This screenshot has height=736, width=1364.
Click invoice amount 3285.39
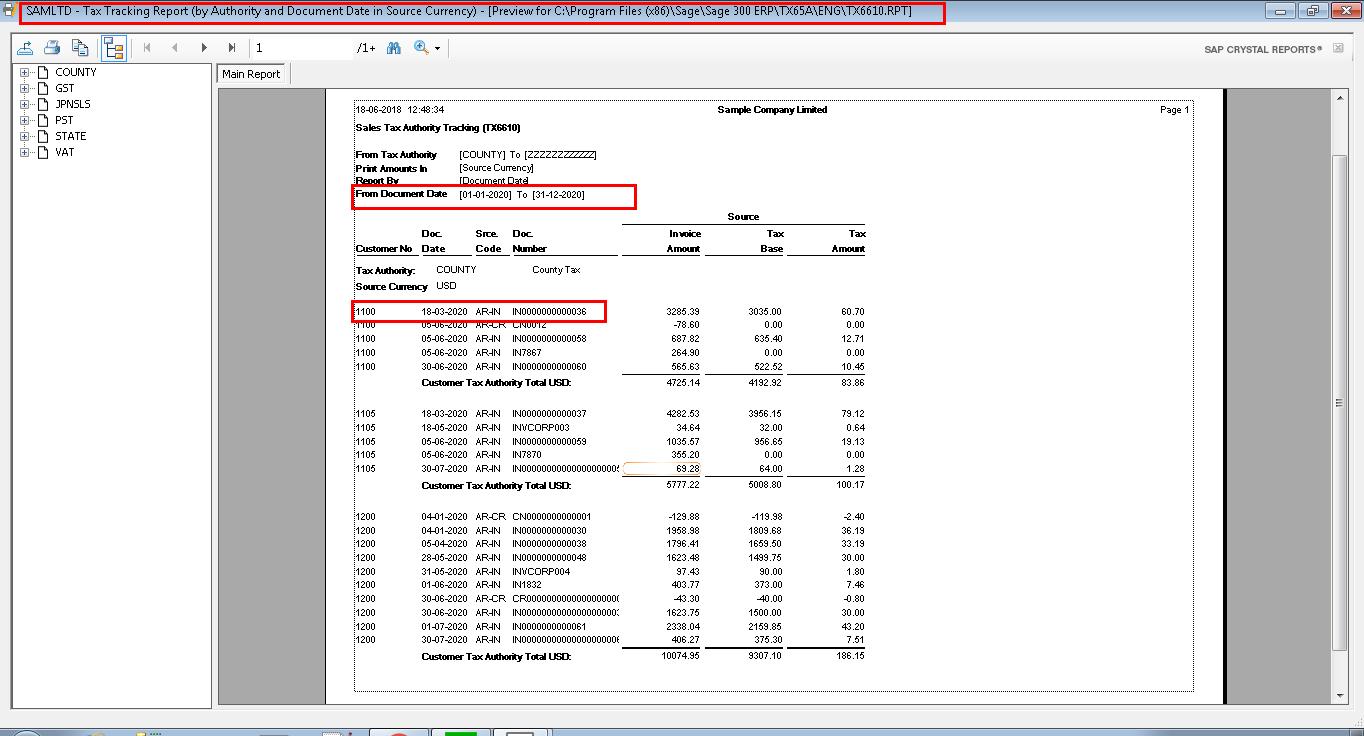(x=683, y=312)
